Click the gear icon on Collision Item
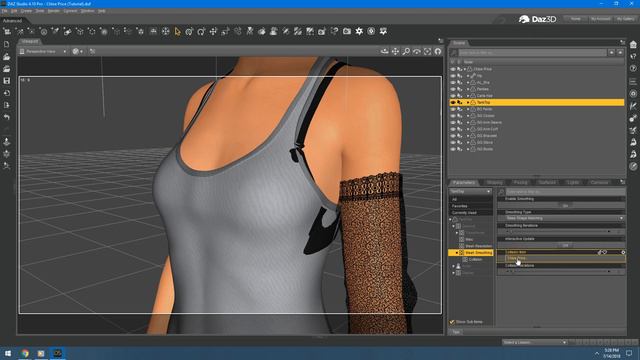The height and width of the screenshot is (360, 640). pyautogui.click(x=623, y=252)
